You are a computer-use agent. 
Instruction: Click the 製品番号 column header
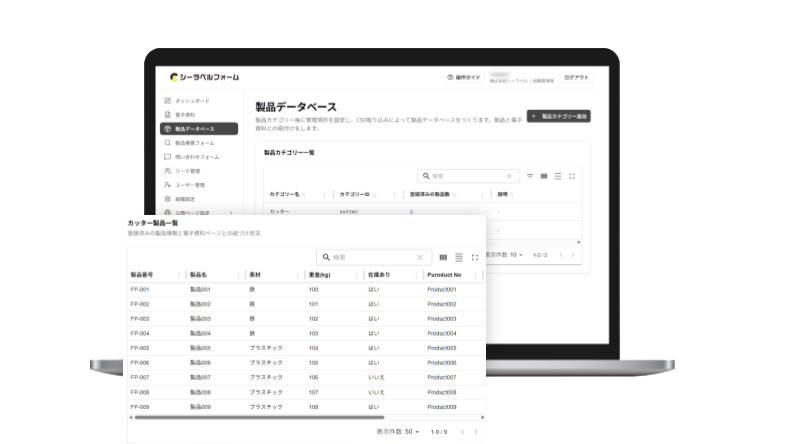(x=142, y=275)
